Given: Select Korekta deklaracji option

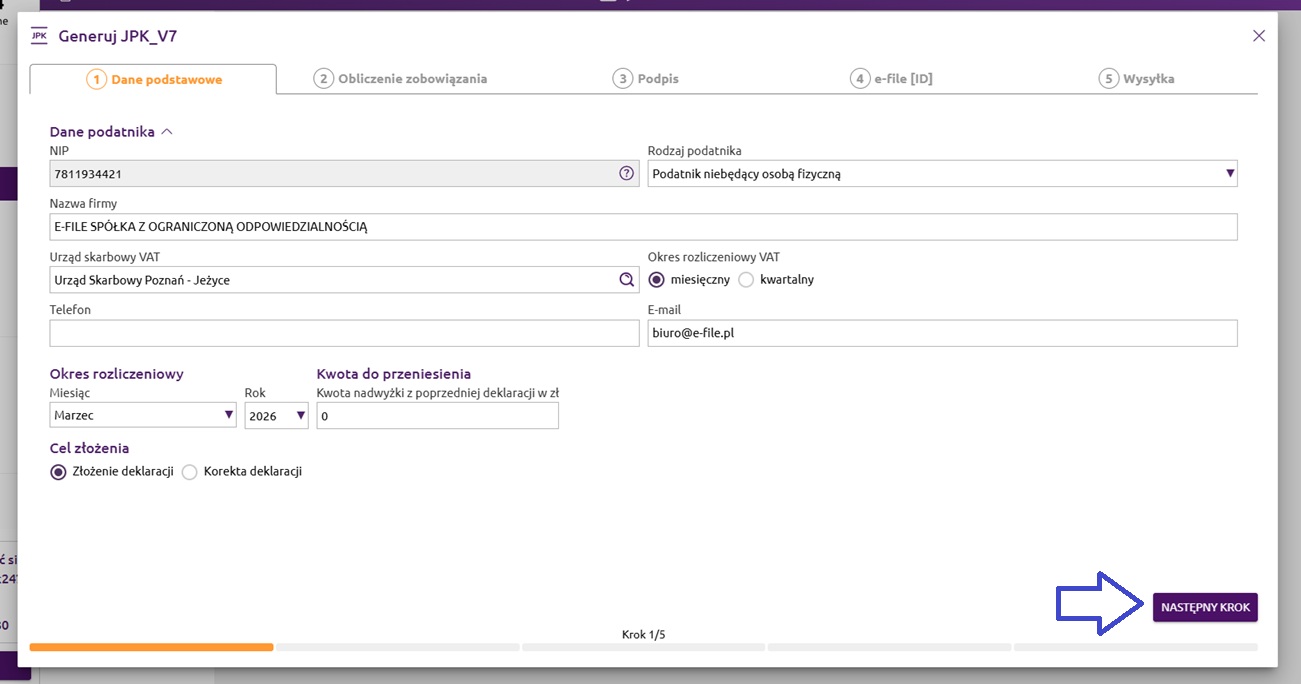Looking at the screenshot, I should (x=190, y=472).
